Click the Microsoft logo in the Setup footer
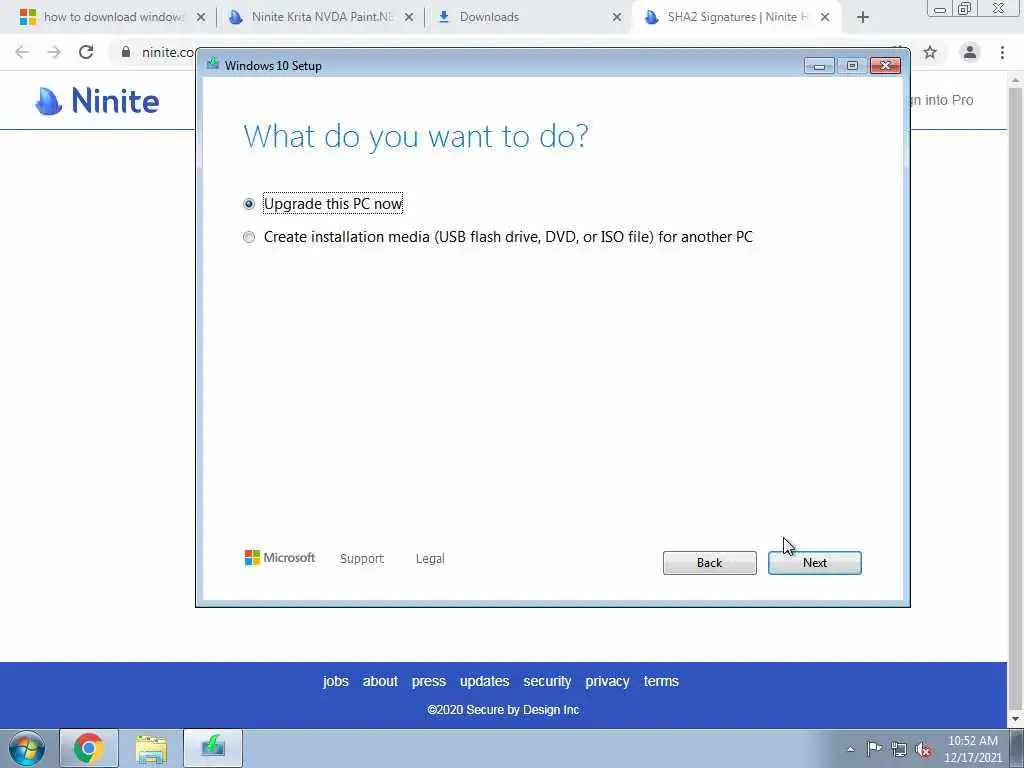The image size is (1024, 768). 280,558
